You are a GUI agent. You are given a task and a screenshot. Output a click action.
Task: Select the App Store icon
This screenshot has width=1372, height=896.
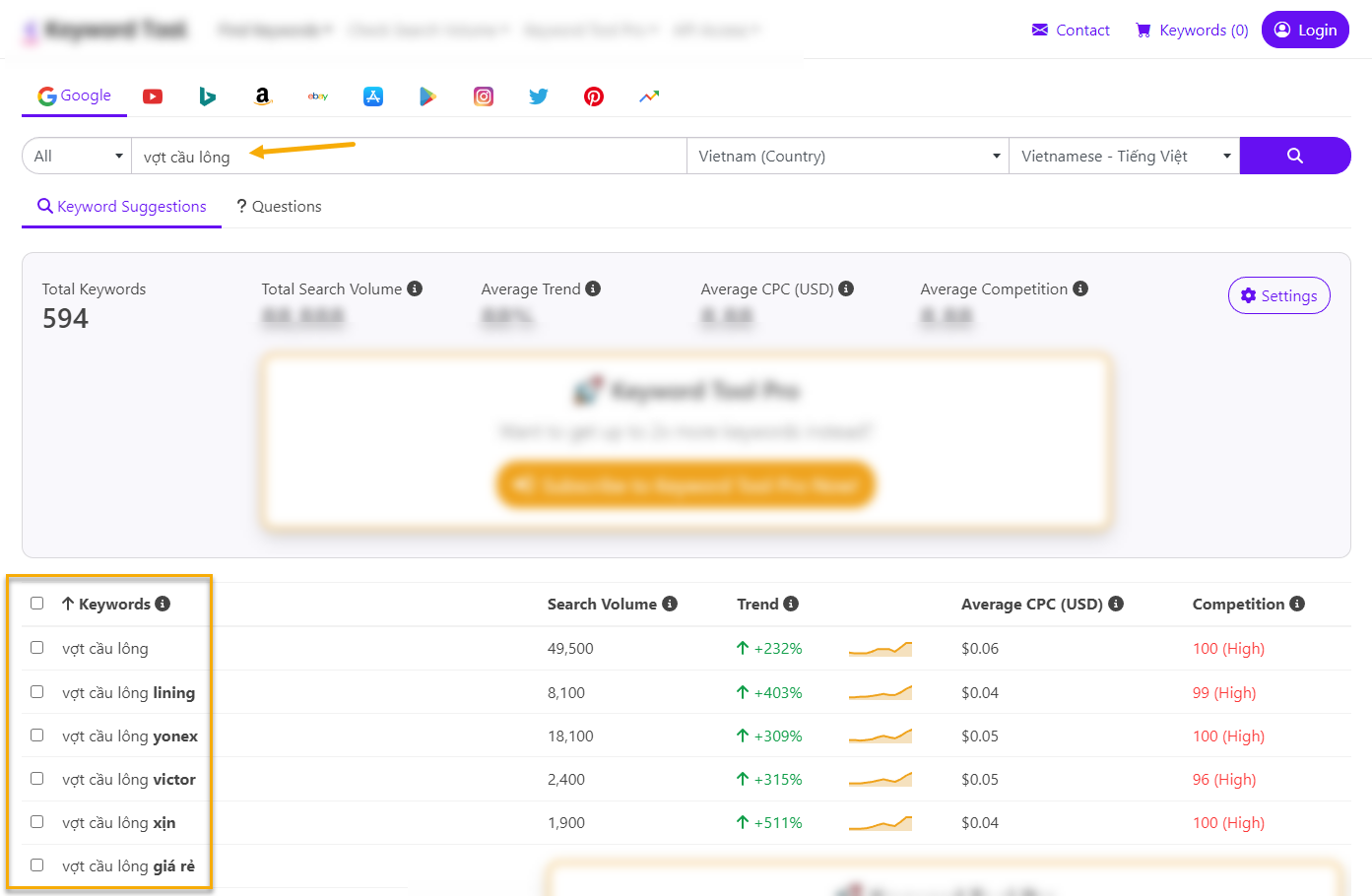[372, 96]
